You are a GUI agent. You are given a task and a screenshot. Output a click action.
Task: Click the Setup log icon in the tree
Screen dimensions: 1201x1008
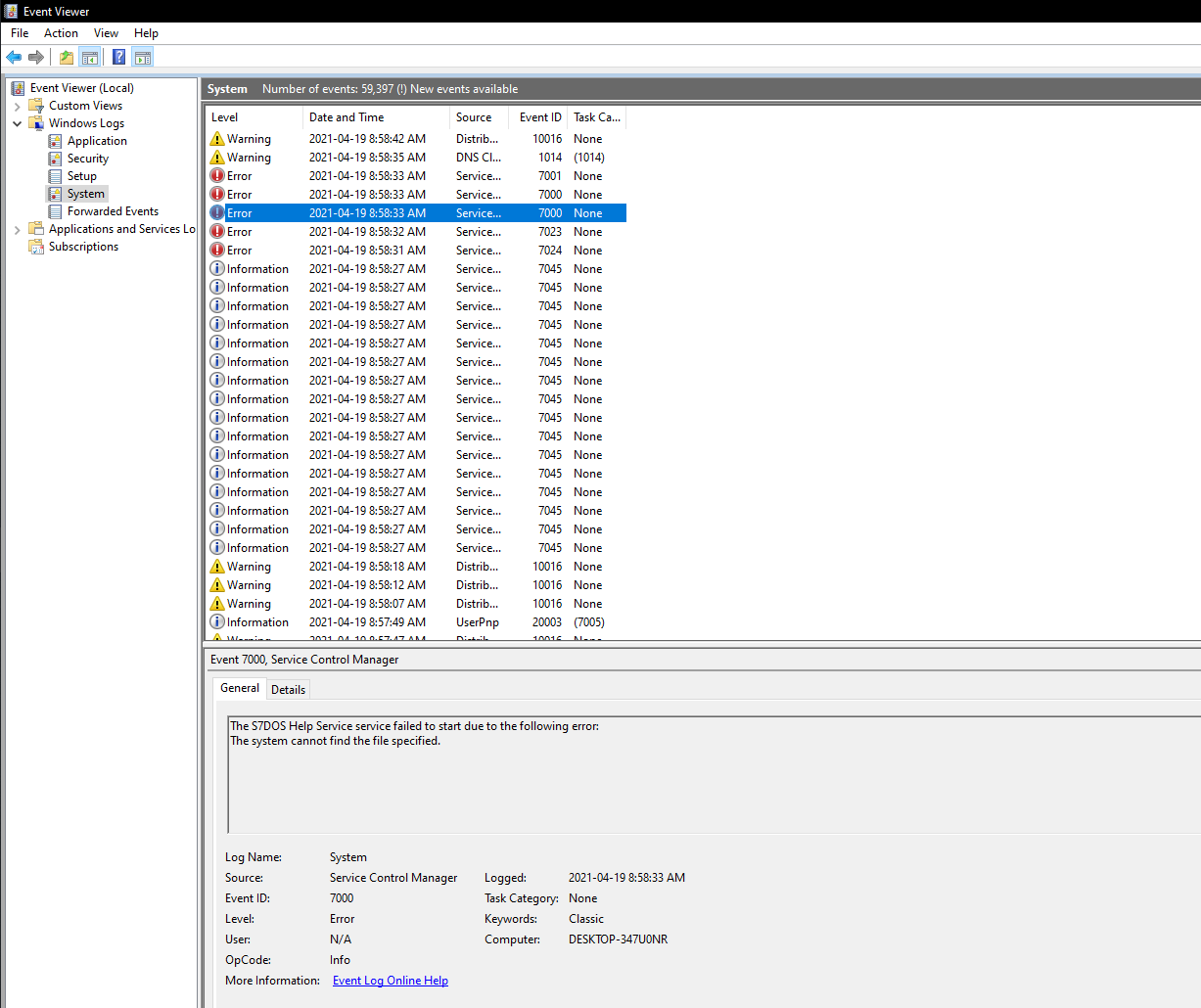[55, 176]
